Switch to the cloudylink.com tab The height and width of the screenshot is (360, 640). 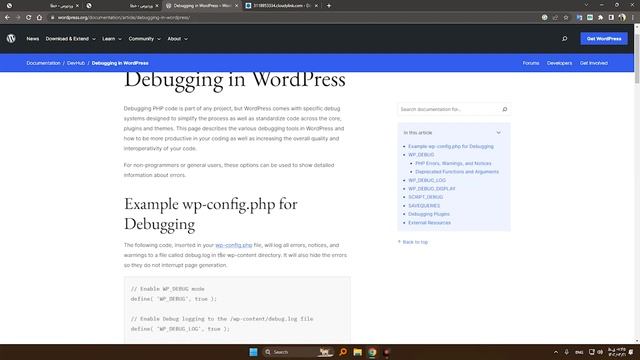[x=282, y=6]
